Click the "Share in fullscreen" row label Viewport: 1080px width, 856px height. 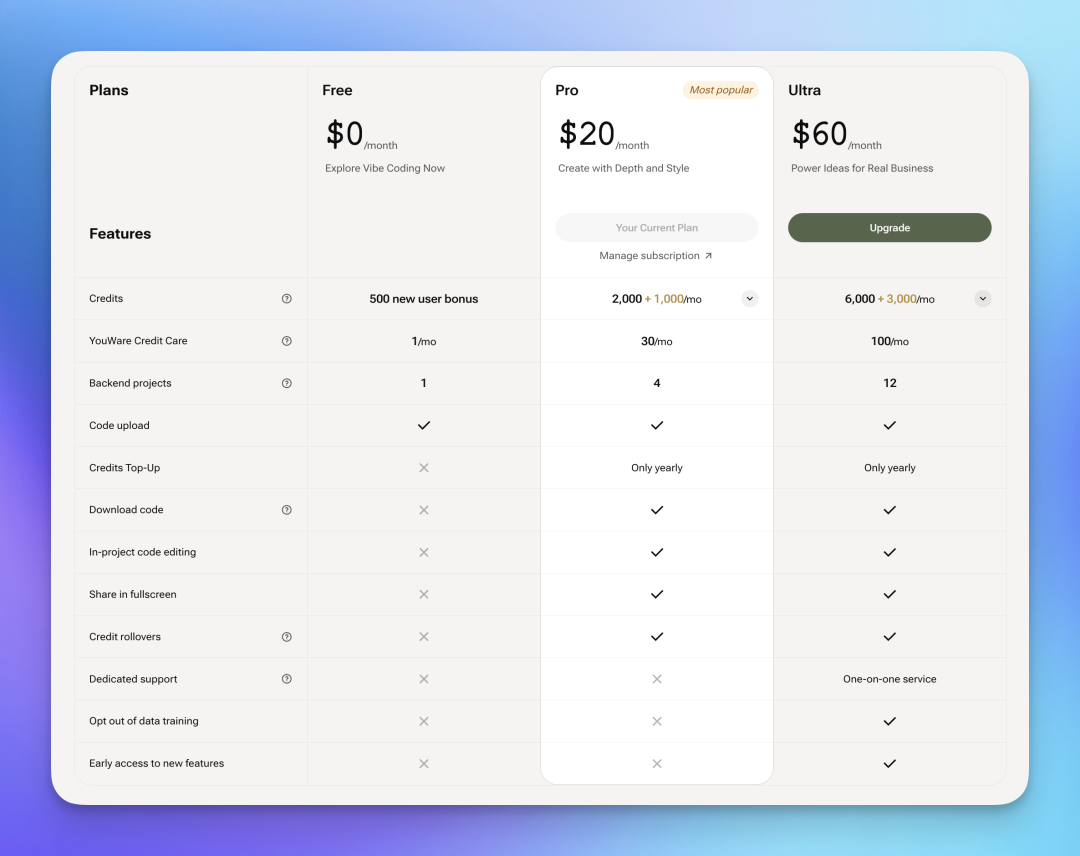(x=133, y=594)
